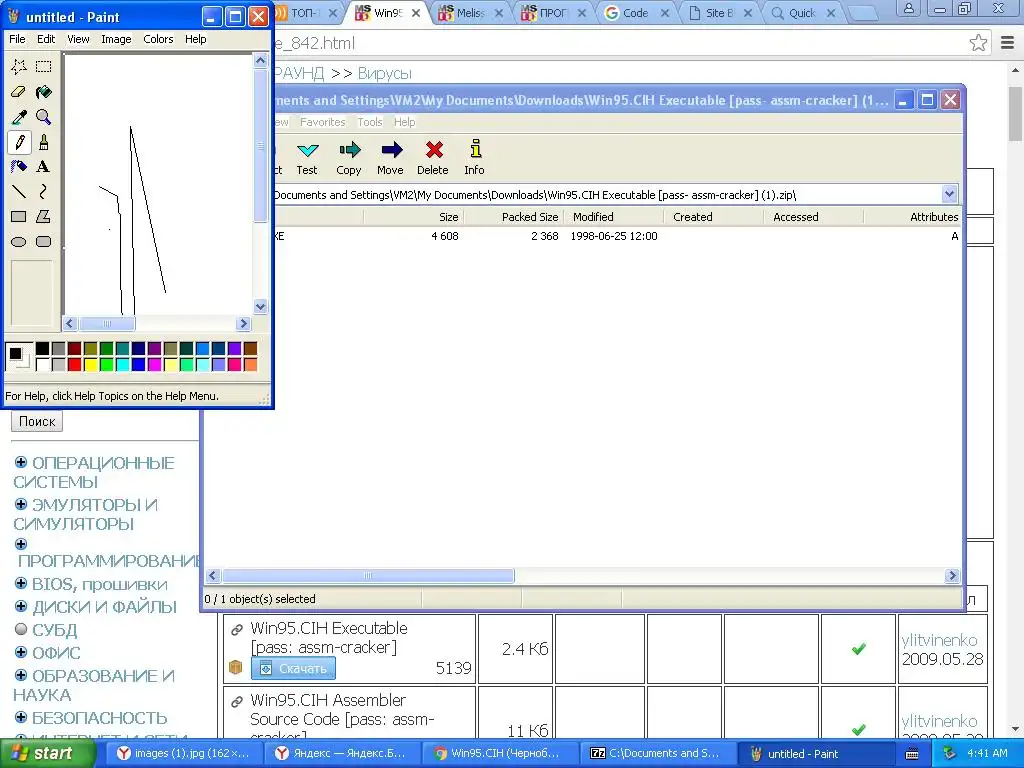Switch to the Quick browser tab
The image size is (1024, 768).
pyautogui.click(x=802, y=12)
